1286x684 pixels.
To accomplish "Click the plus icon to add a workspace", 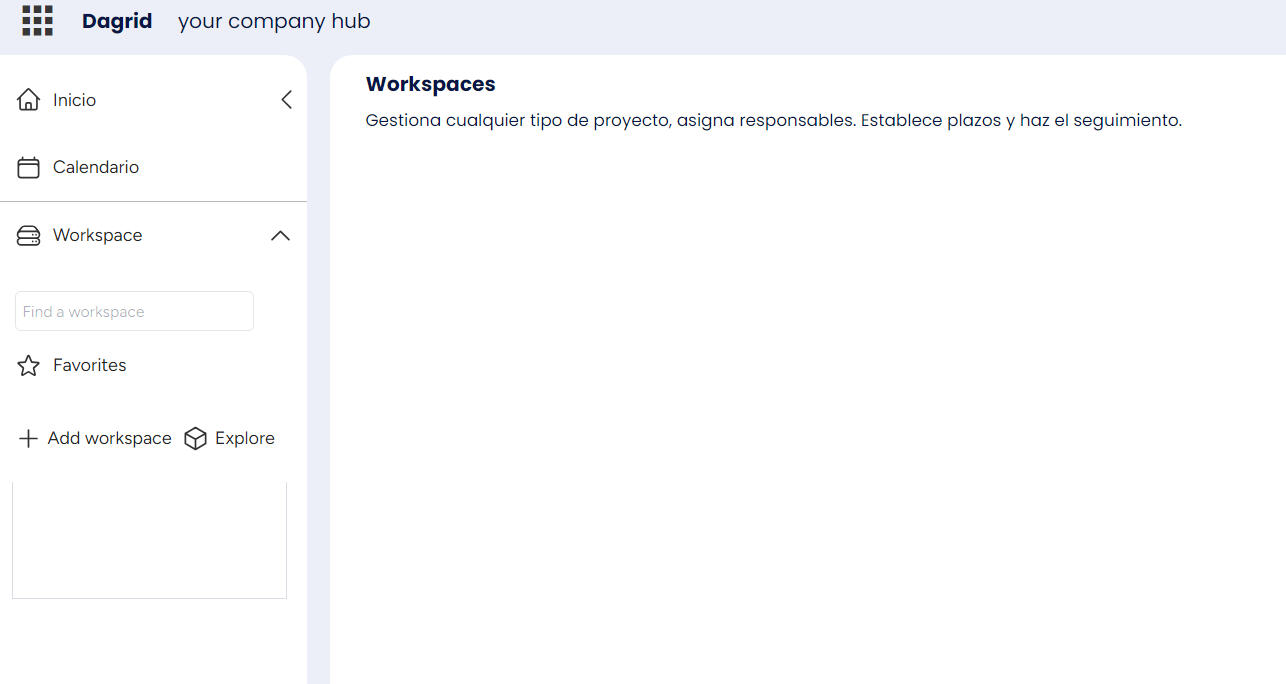I will pos(28,438).
